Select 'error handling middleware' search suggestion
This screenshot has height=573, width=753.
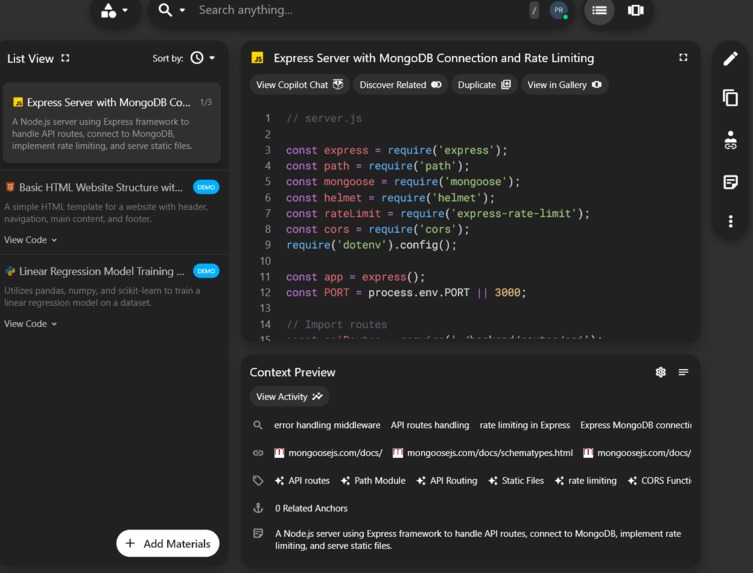[327, 425]
